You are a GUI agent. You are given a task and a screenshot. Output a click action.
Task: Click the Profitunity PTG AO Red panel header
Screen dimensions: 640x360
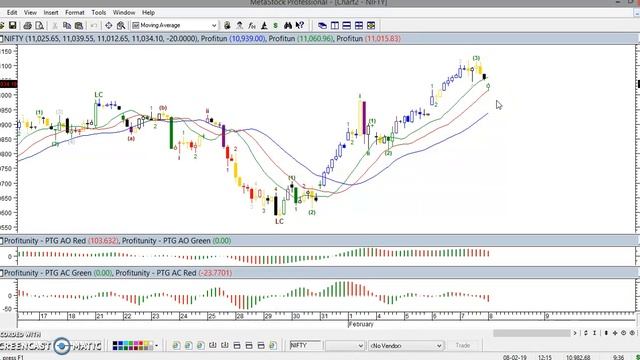[x=318, y=241]
